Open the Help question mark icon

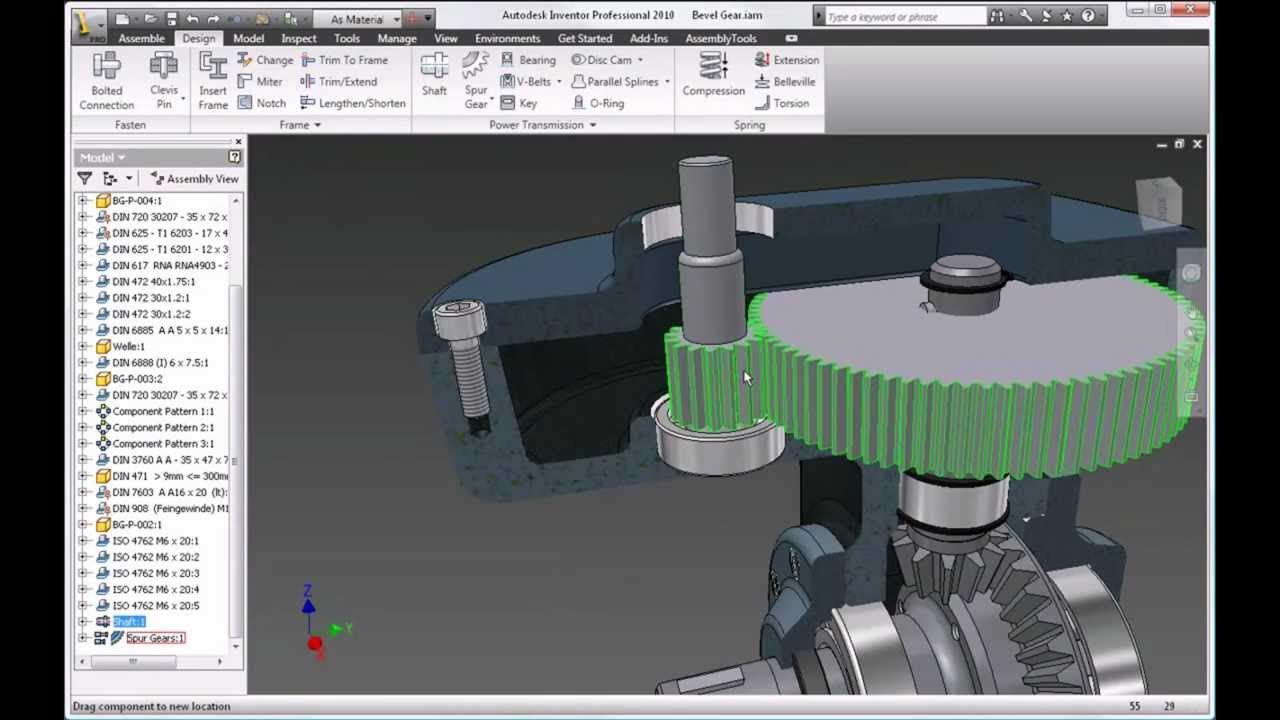coord(1088,16)
